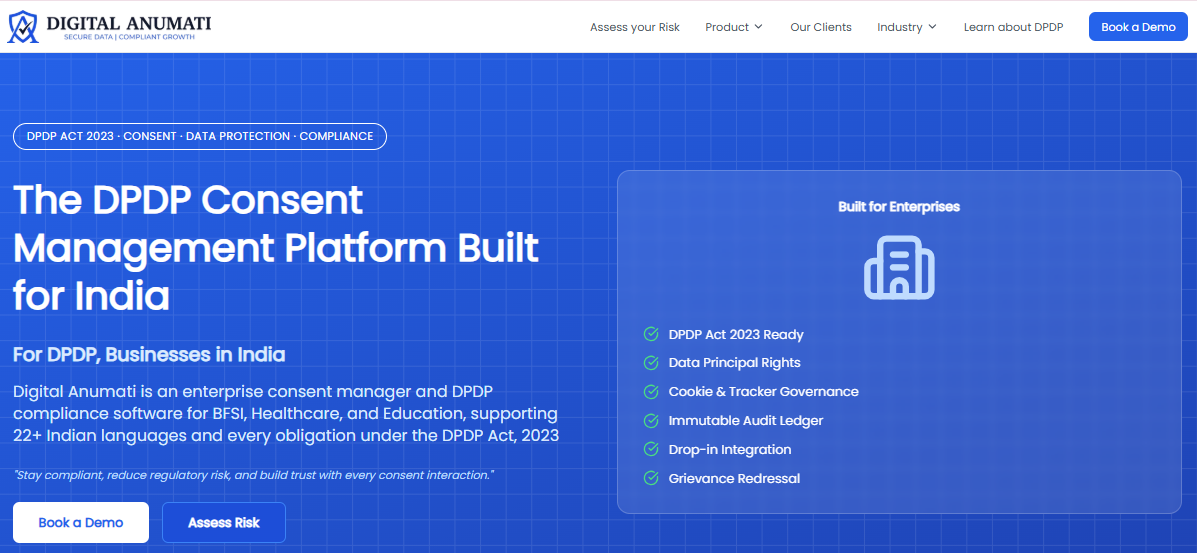This screenshot has width=1197, height=553.
Task: Click the enterprise building icon
Action: (899, 267)
